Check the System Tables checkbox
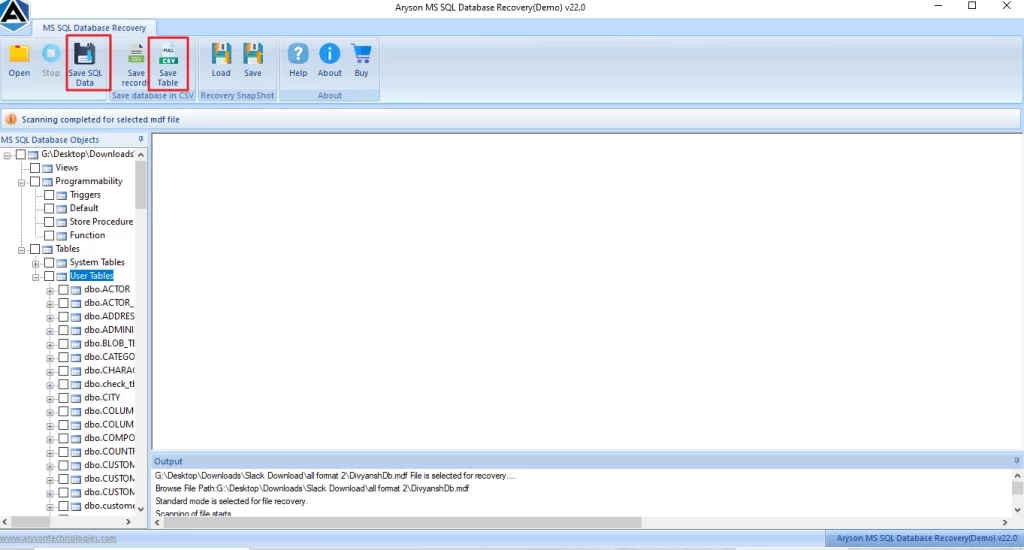Image resolution: width=1024 pixels, height=550 pixels. 49,263
